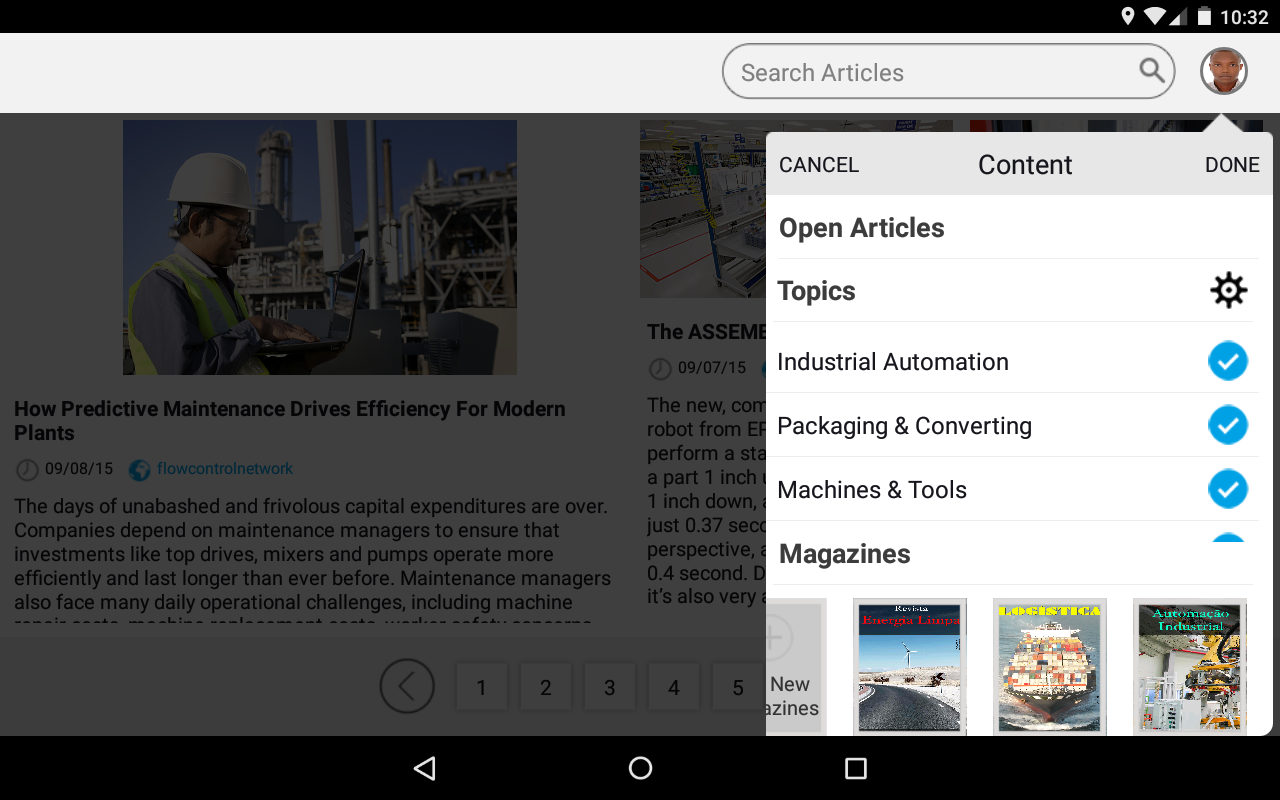Tap the 09/07/15 article date
Image resolution: width=1280 pixels, height=800 pixels.
712,368
